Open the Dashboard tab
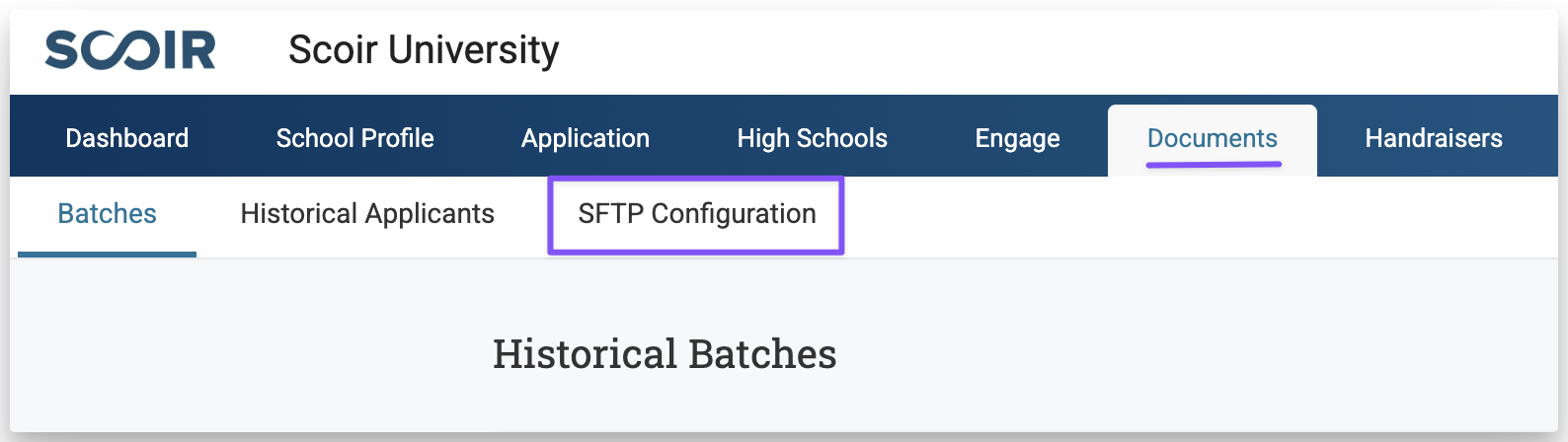This screenshot has height=442, width=1568. coord(126,138)
